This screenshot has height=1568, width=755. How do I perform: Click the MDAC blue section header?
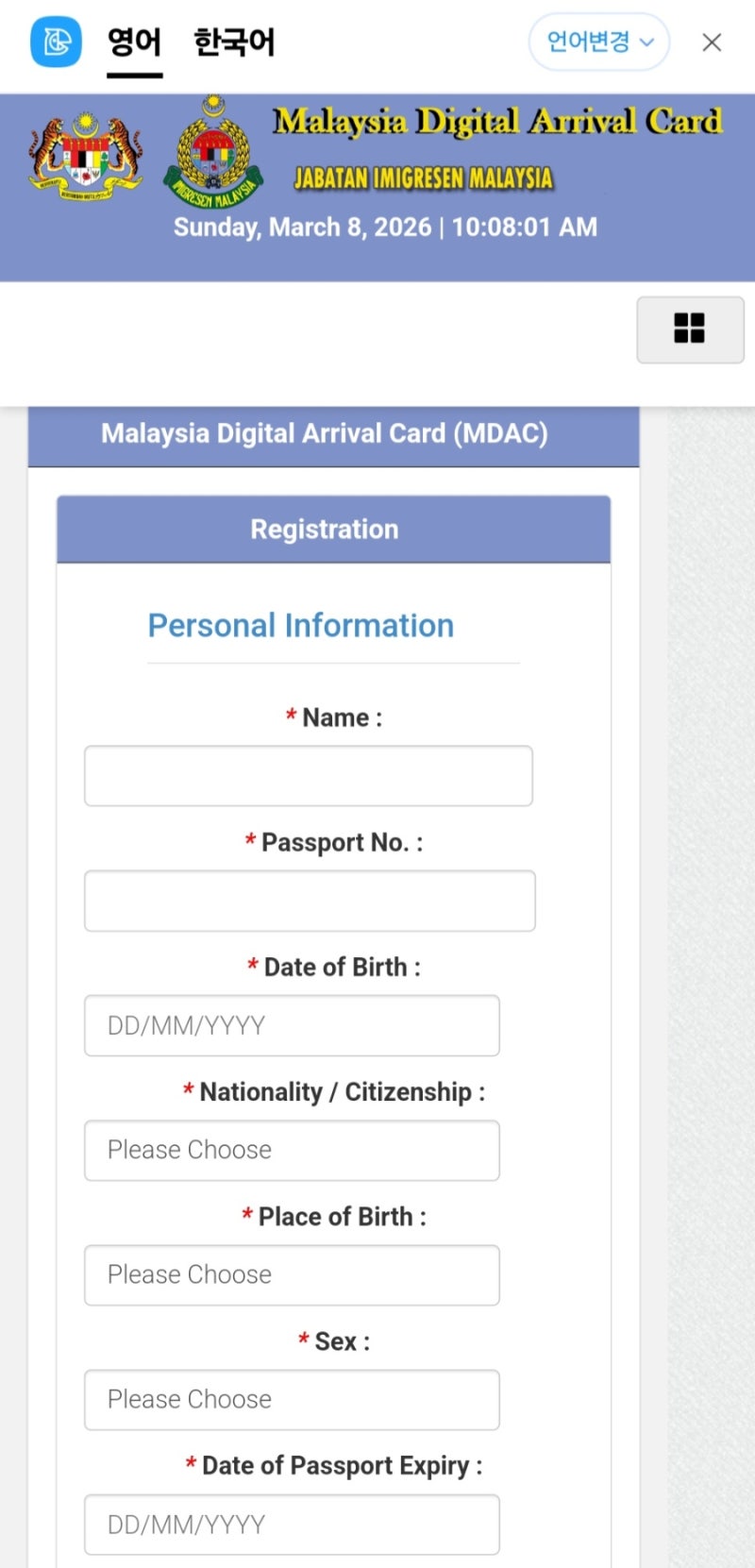333,434
